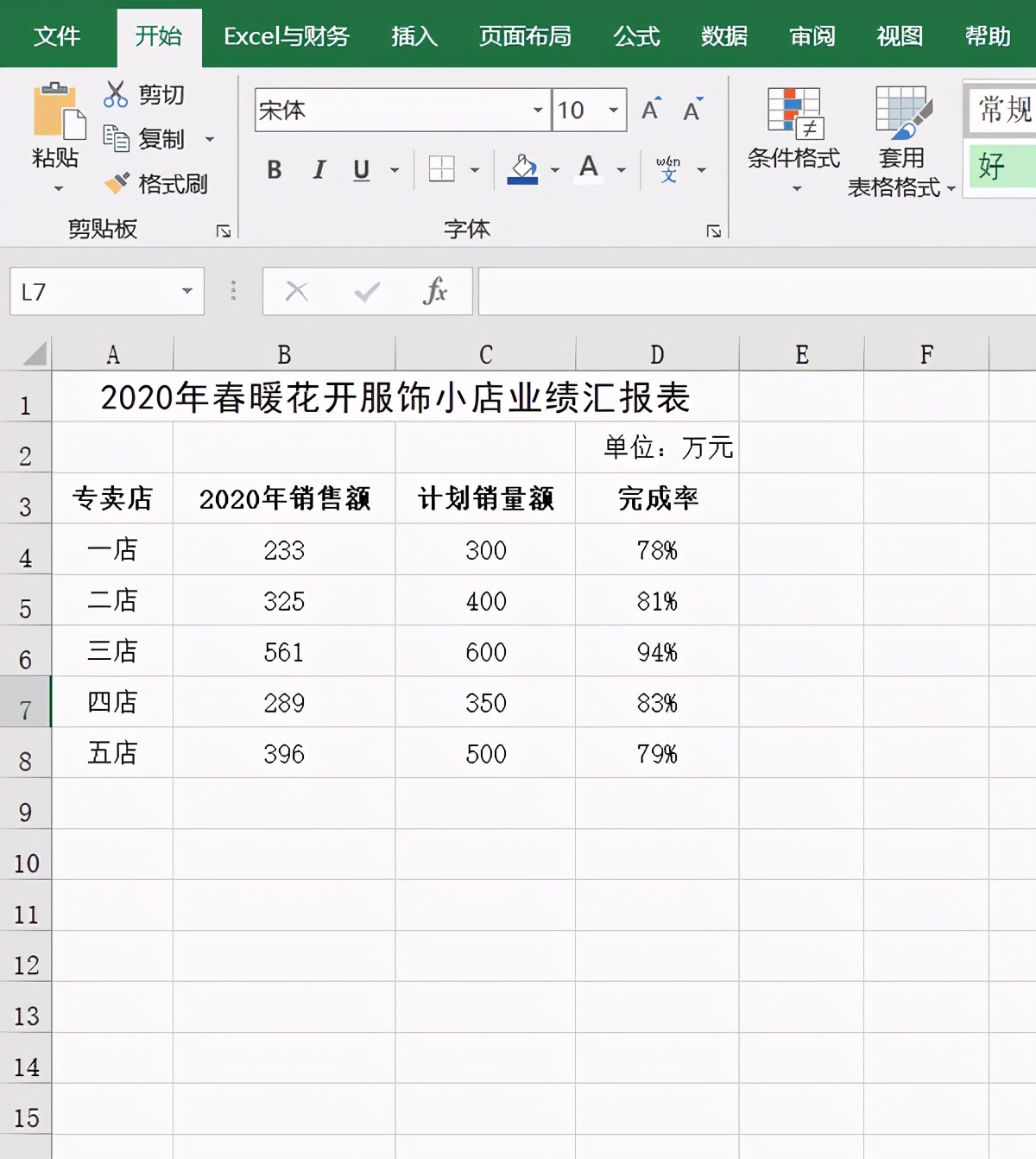Switch to the 公式 ribbon tab
The height and width of the screenshot is (1159, 1036).
pyautogui.click(x=636, y=36)
